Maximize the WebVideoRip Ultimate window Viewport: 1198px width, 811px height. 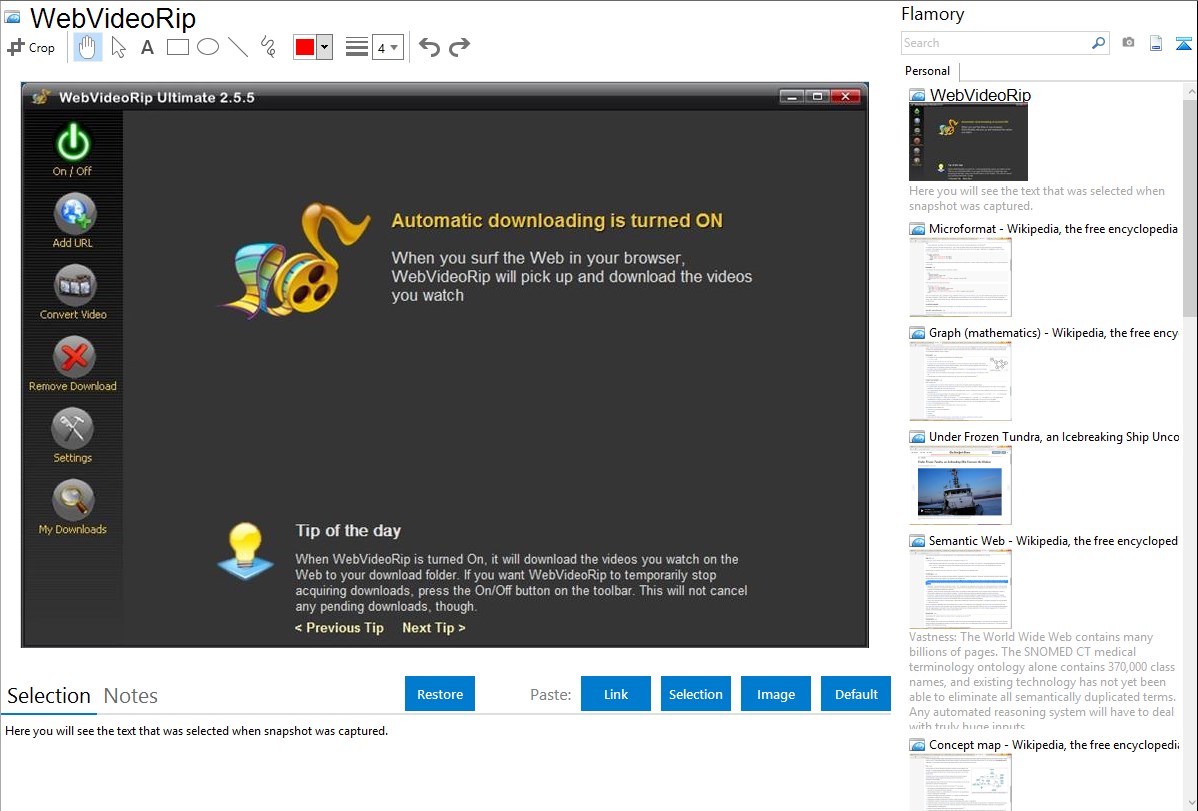818,96
